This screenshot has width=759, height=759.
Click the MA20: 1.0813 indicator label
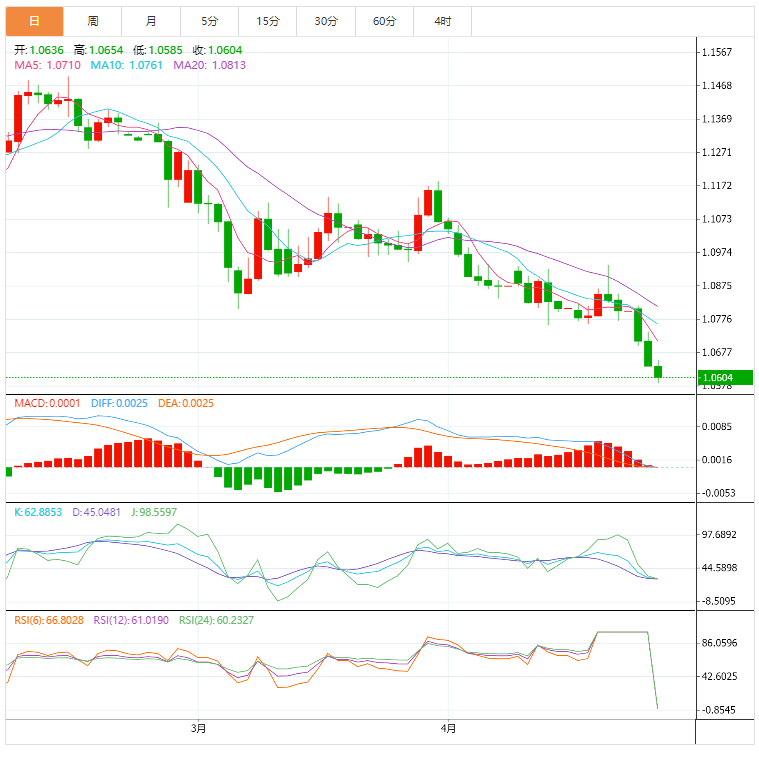(210, 65)
